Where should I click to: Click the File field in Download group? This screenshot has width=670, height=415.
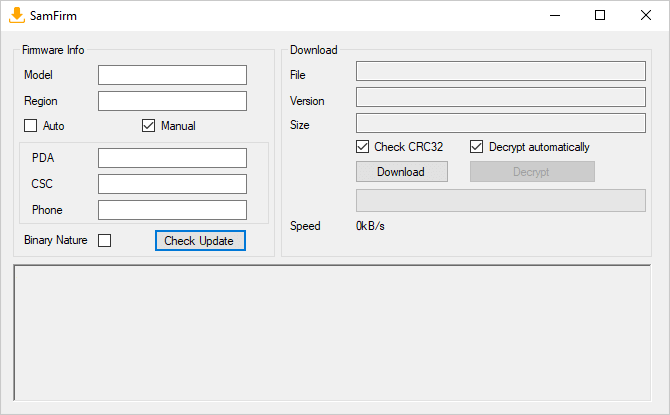501,71
